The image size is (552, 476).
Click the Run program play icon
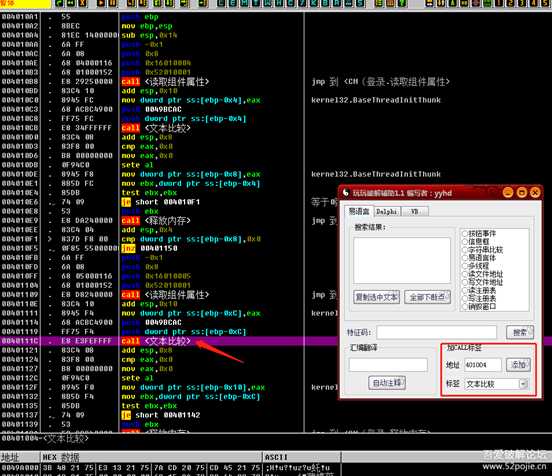coord(101,3)
